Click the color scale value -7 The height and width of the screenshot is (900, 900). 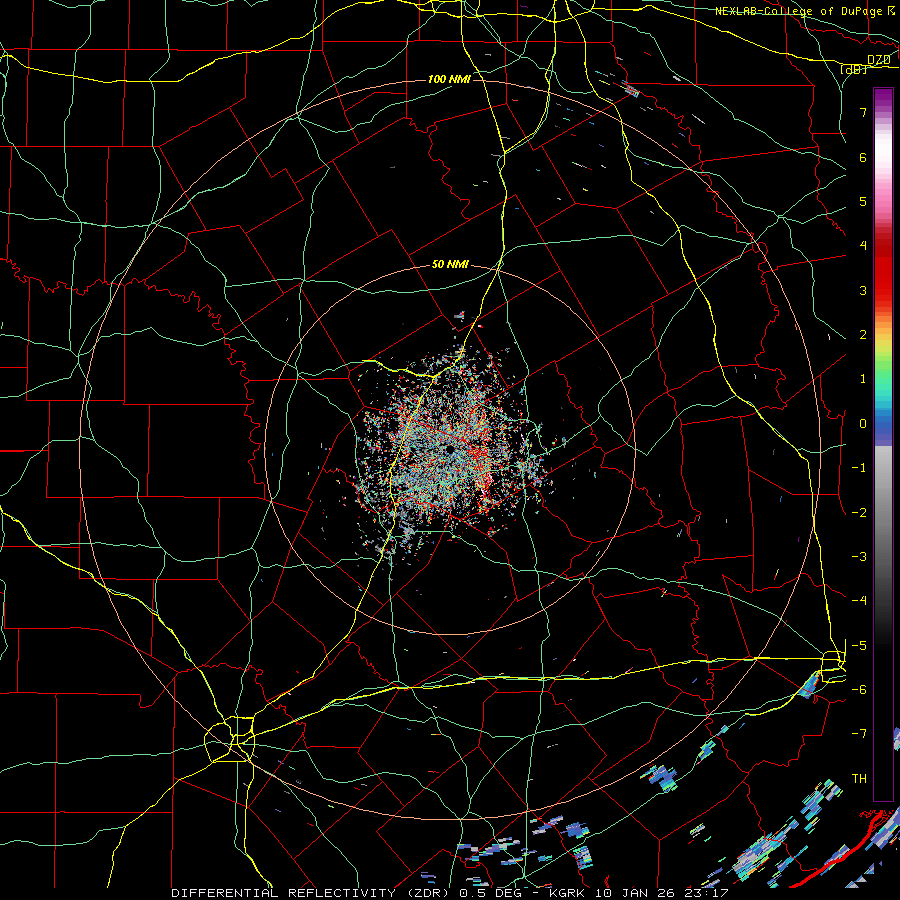tap(859, 734)
